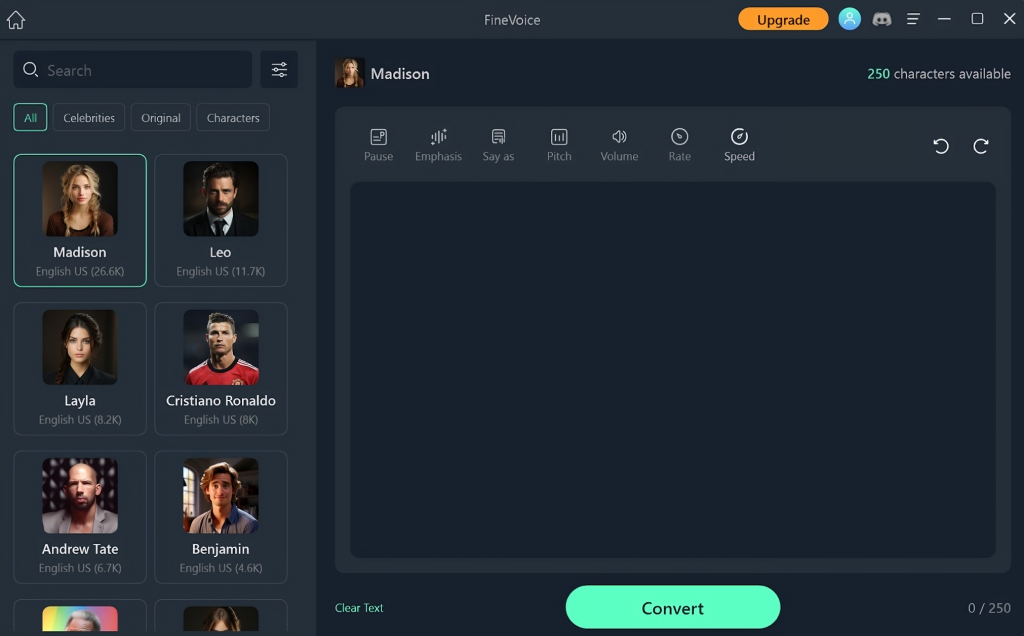The width and height of the screenshot is (1024, 636).
Task: Click the Madison avatar in the header
Action: pos(349,73)
